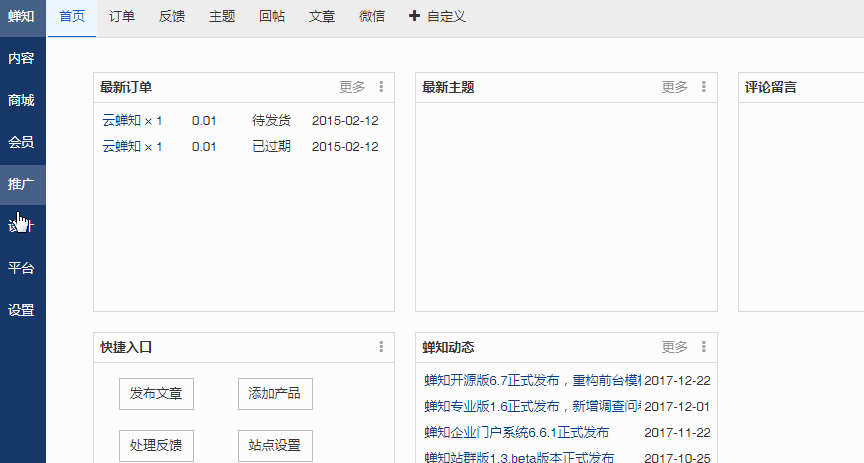
Task: Open the 蝉知开源版6.7正式发布 news item
Action: [530, 380]
